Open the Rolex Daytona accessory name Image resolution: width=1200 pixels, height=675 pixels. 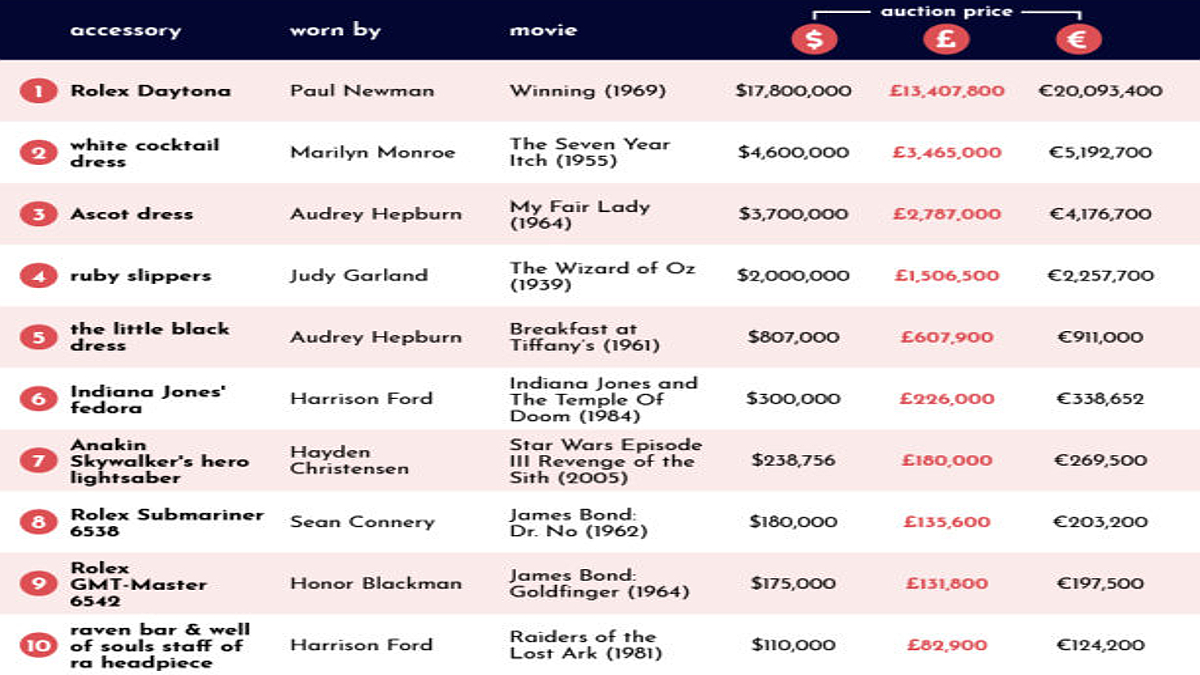[x=150, y=91]
